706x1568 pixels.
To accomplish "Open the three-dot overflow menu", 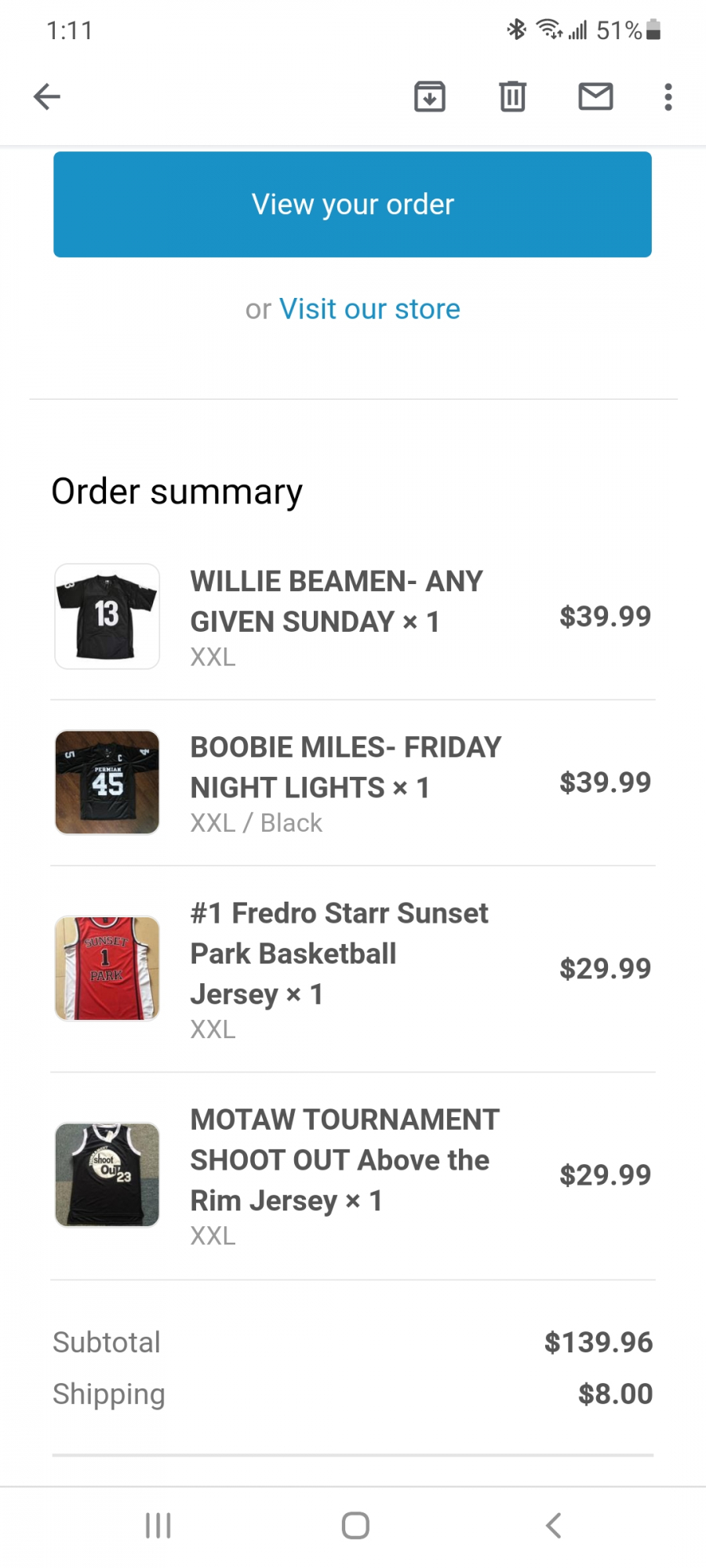I will point(668,97).
